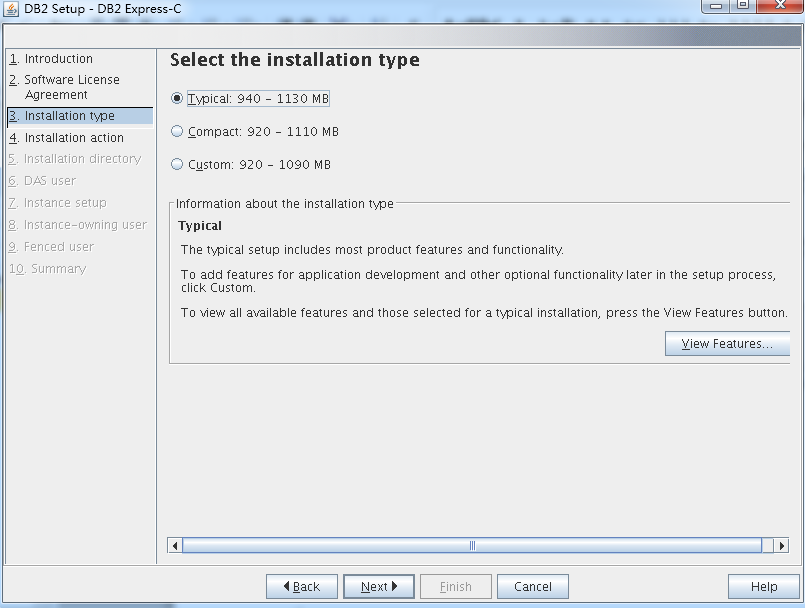
Task: Click the sentence about typical setup features
Action: tap(372, 250)
